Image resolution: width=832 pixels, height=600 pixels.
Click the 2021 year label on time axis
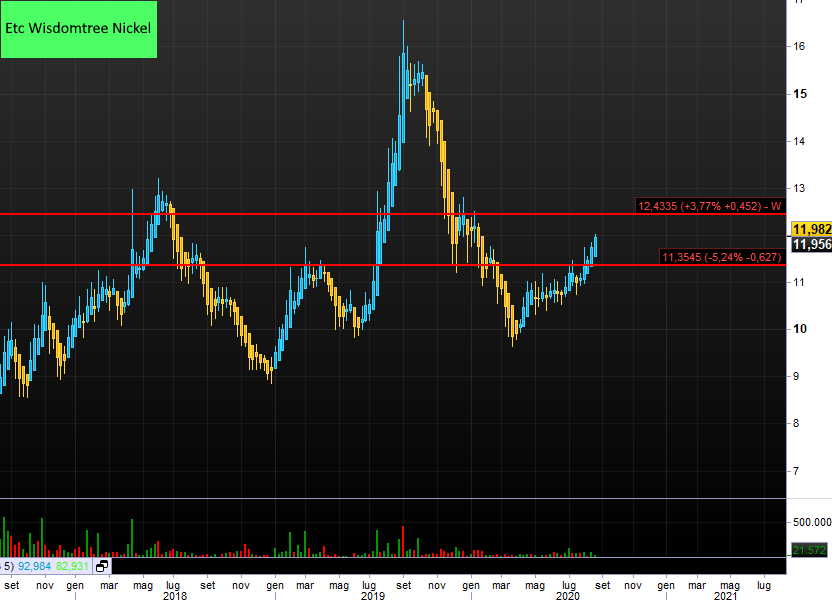pos(725,596)
